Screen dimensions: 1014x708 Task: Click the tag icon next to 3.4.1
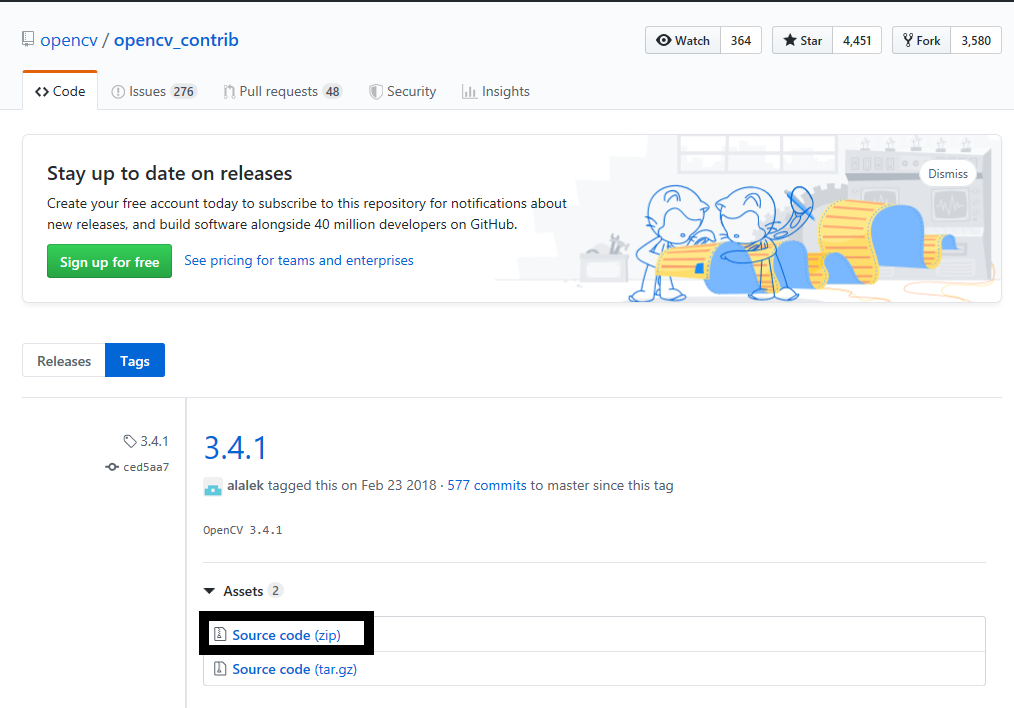click(130, 441)
